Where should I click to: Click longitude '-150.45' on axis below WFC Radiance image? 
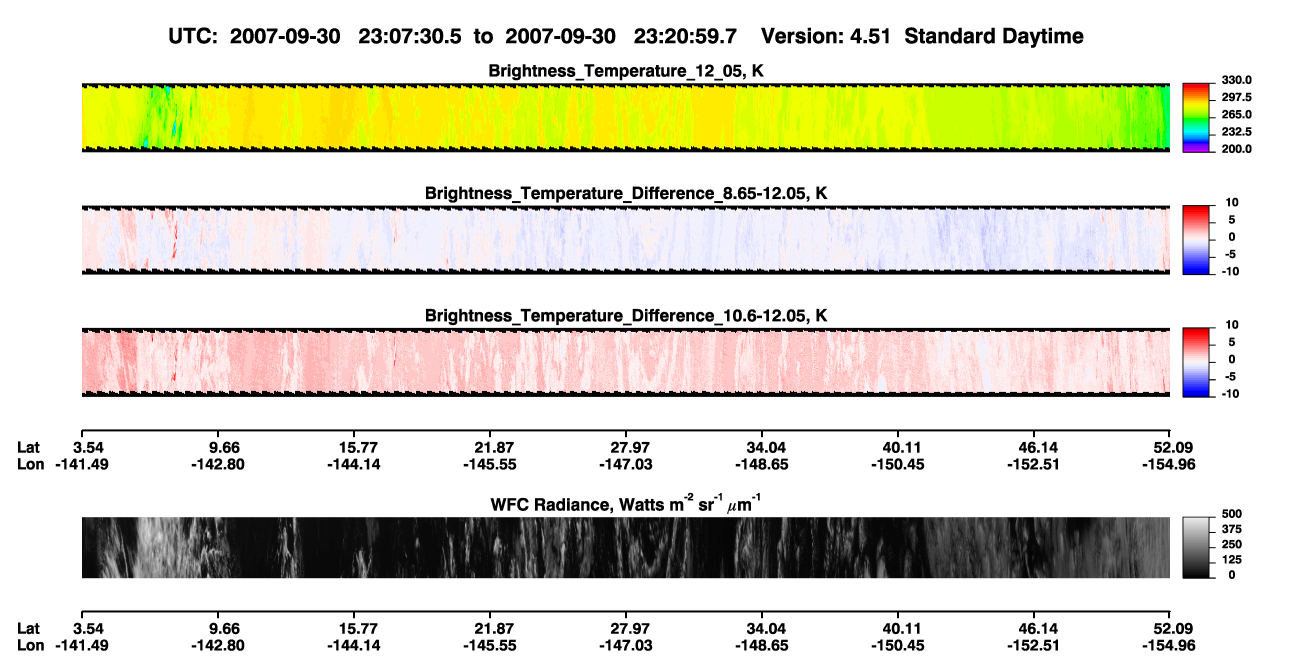[899, 645]
